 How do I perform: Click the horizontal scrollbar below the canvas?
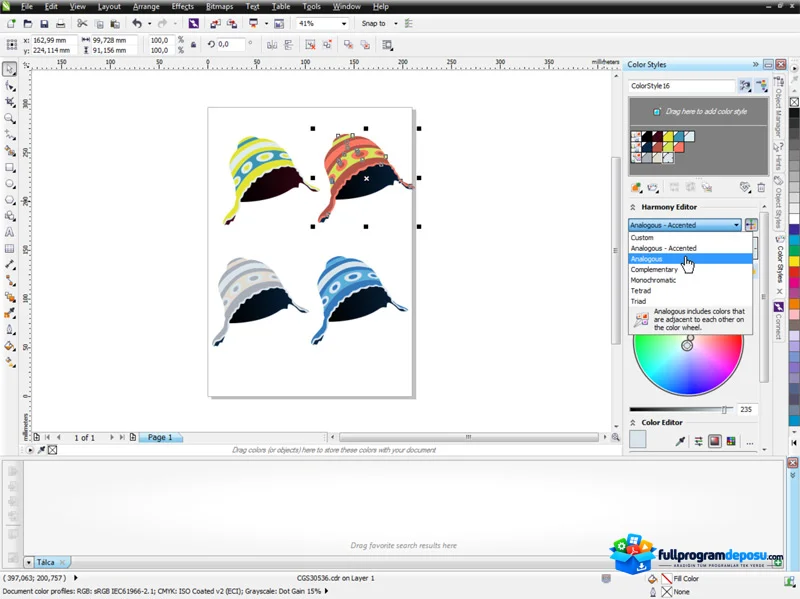pos(468,437)
